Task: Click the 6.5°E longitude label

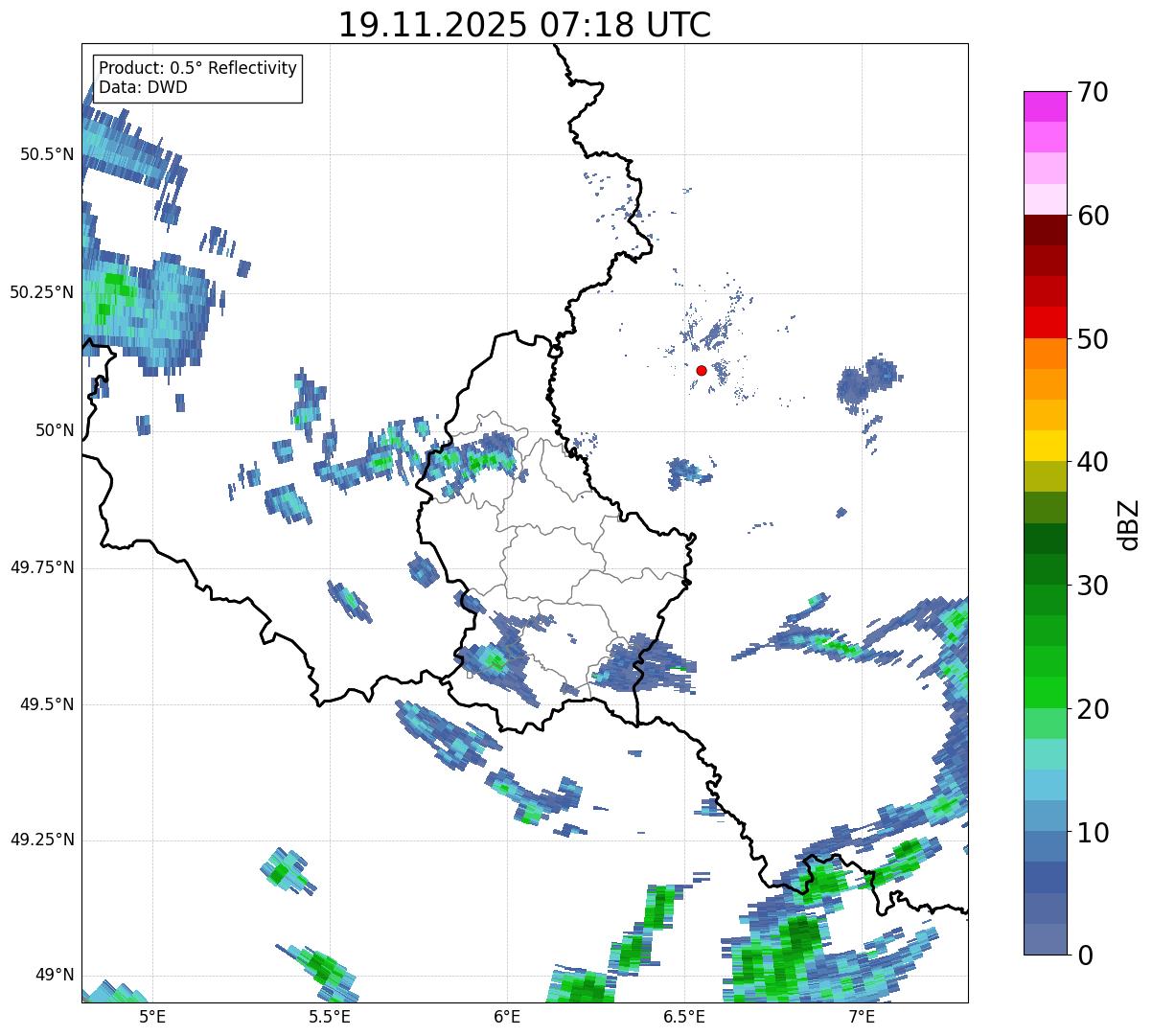Action: point(684,1016)
